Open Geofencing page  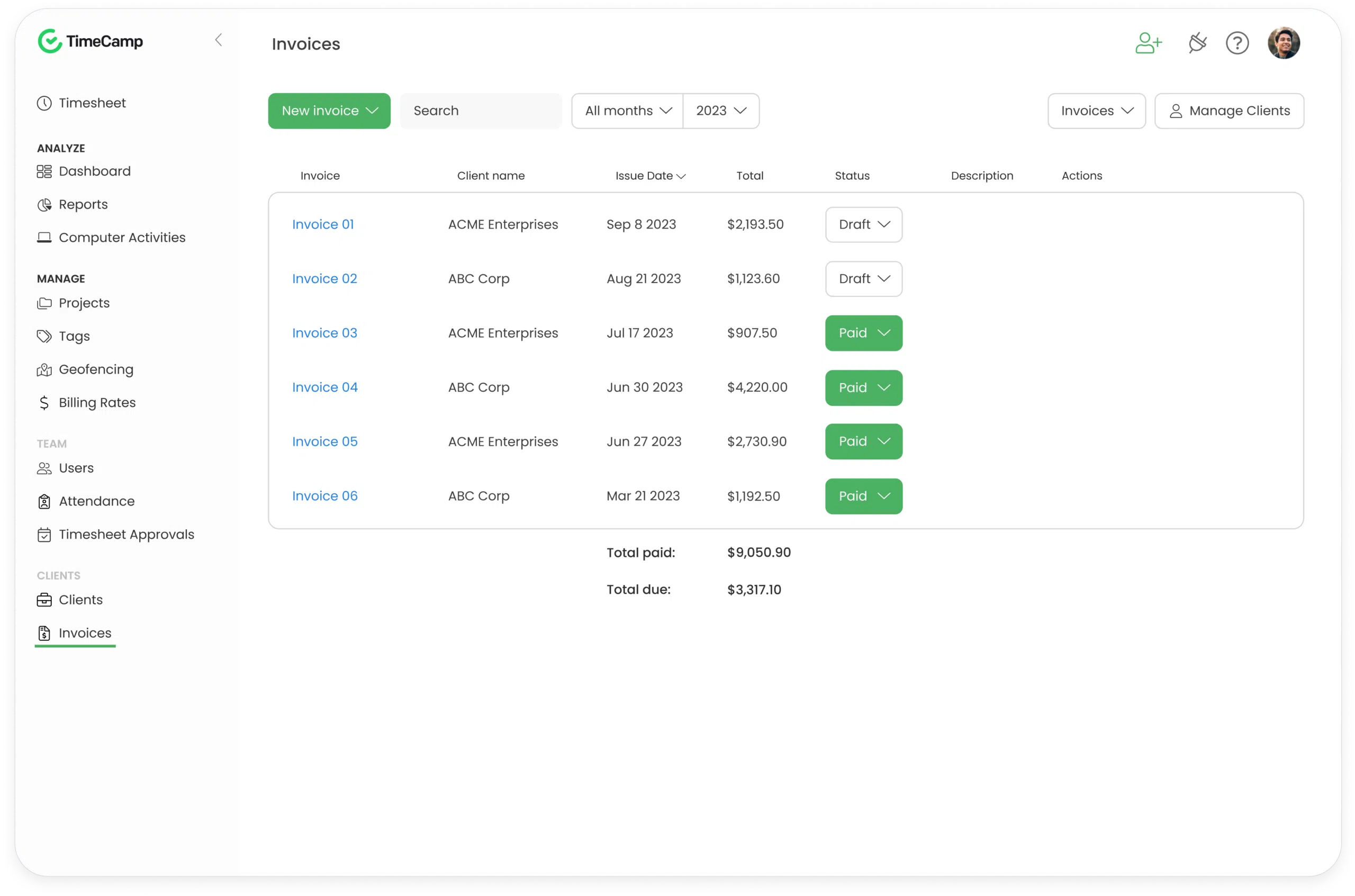tap(85, 370)
